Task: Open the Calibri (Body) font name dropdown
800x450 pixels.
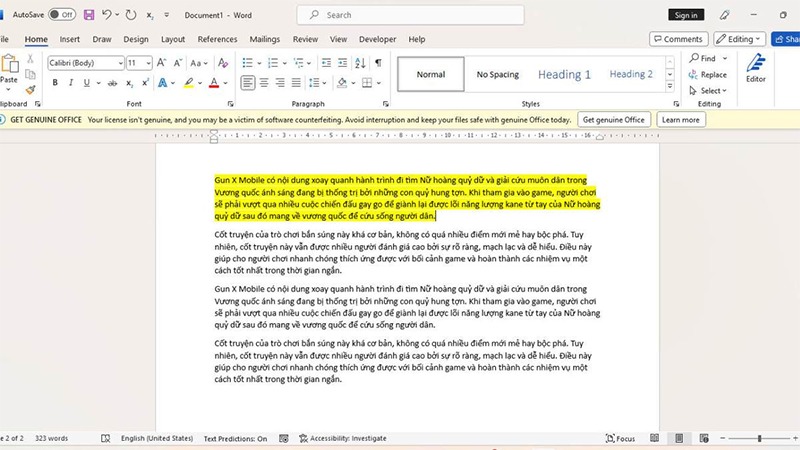Action: click(86, 63)
